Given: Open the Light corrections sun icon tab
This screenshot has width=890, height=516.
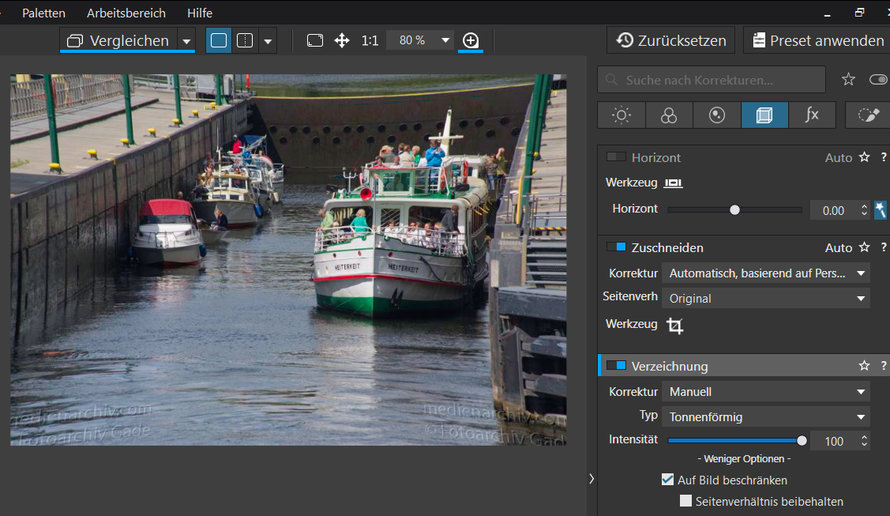Looking at the screenshot, I should [622, 115].
